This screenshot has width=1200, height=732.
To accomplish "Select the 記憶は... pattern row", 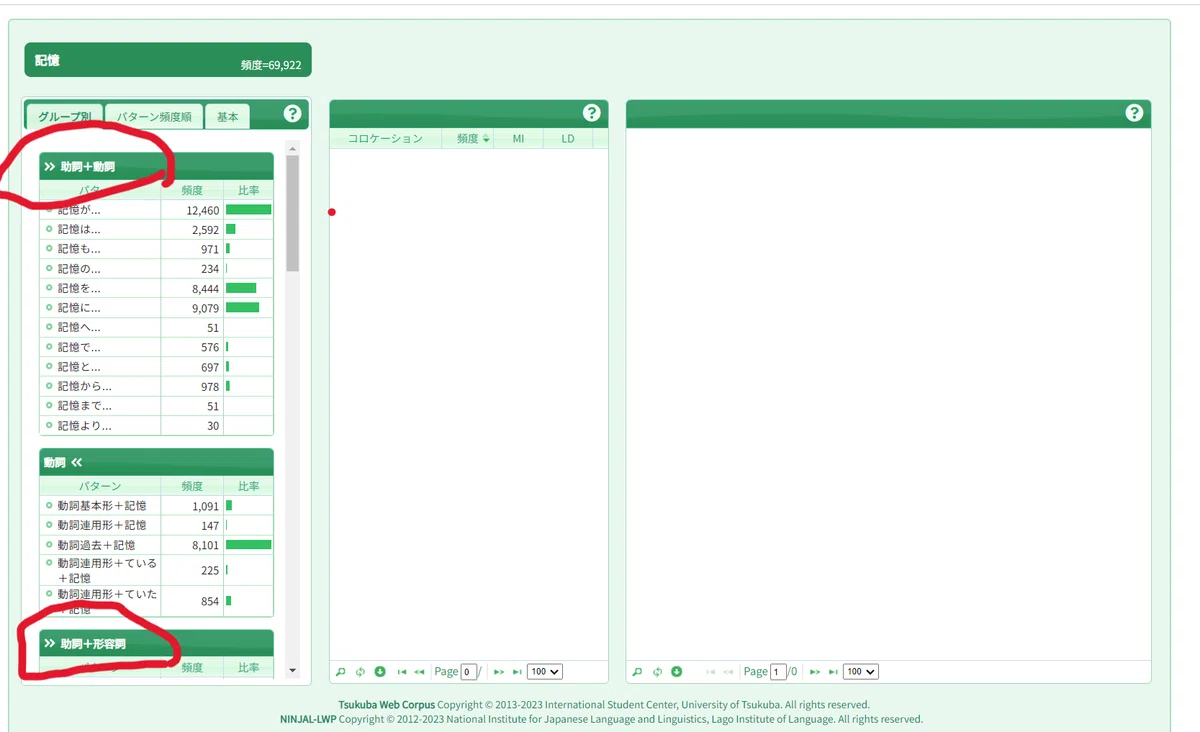I will [x=156, y=229].
